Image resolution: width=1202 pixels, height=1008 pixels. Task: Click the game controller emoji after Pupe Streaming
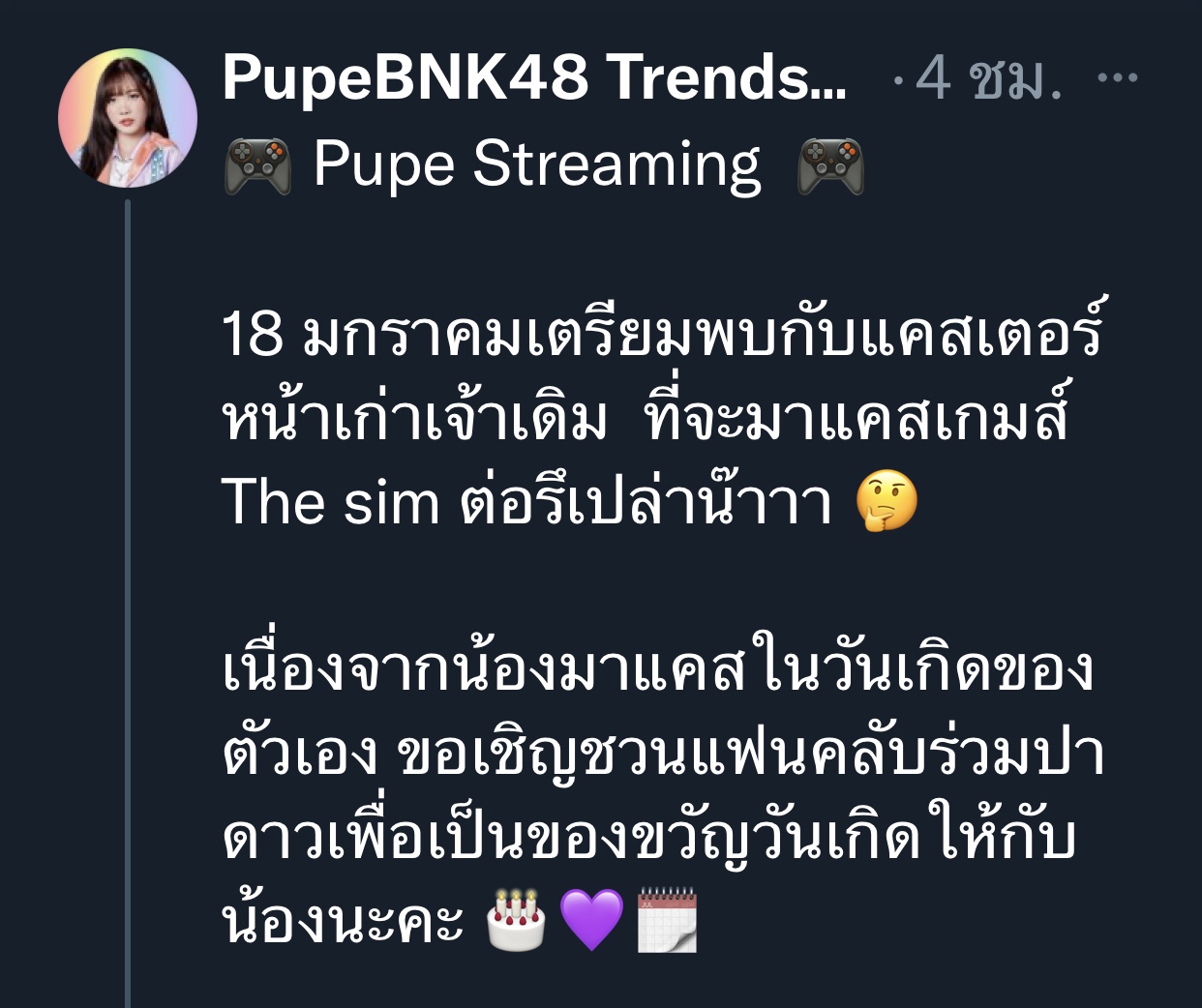pyautogui.click(x=829, y=165)
